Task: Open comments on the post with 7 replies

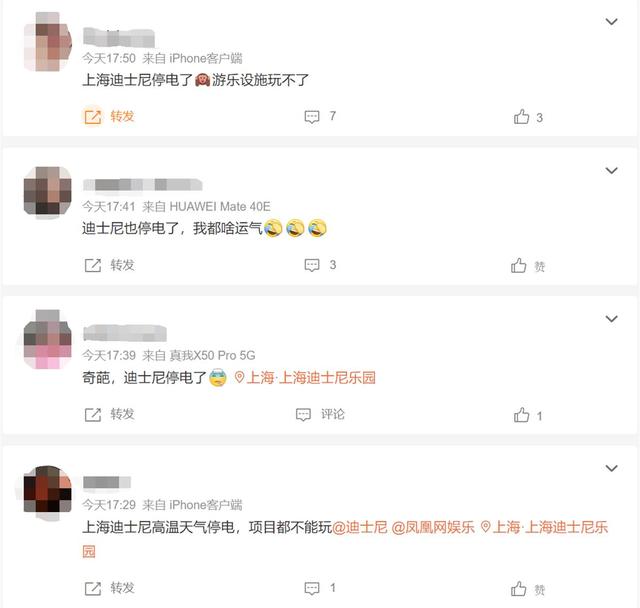Action: pyautogui.click(x=320, y=117)
